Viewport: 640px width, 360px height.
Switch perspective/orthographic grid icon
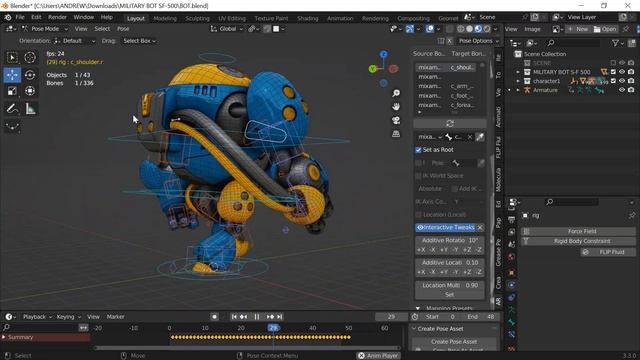tap(396, 134)
